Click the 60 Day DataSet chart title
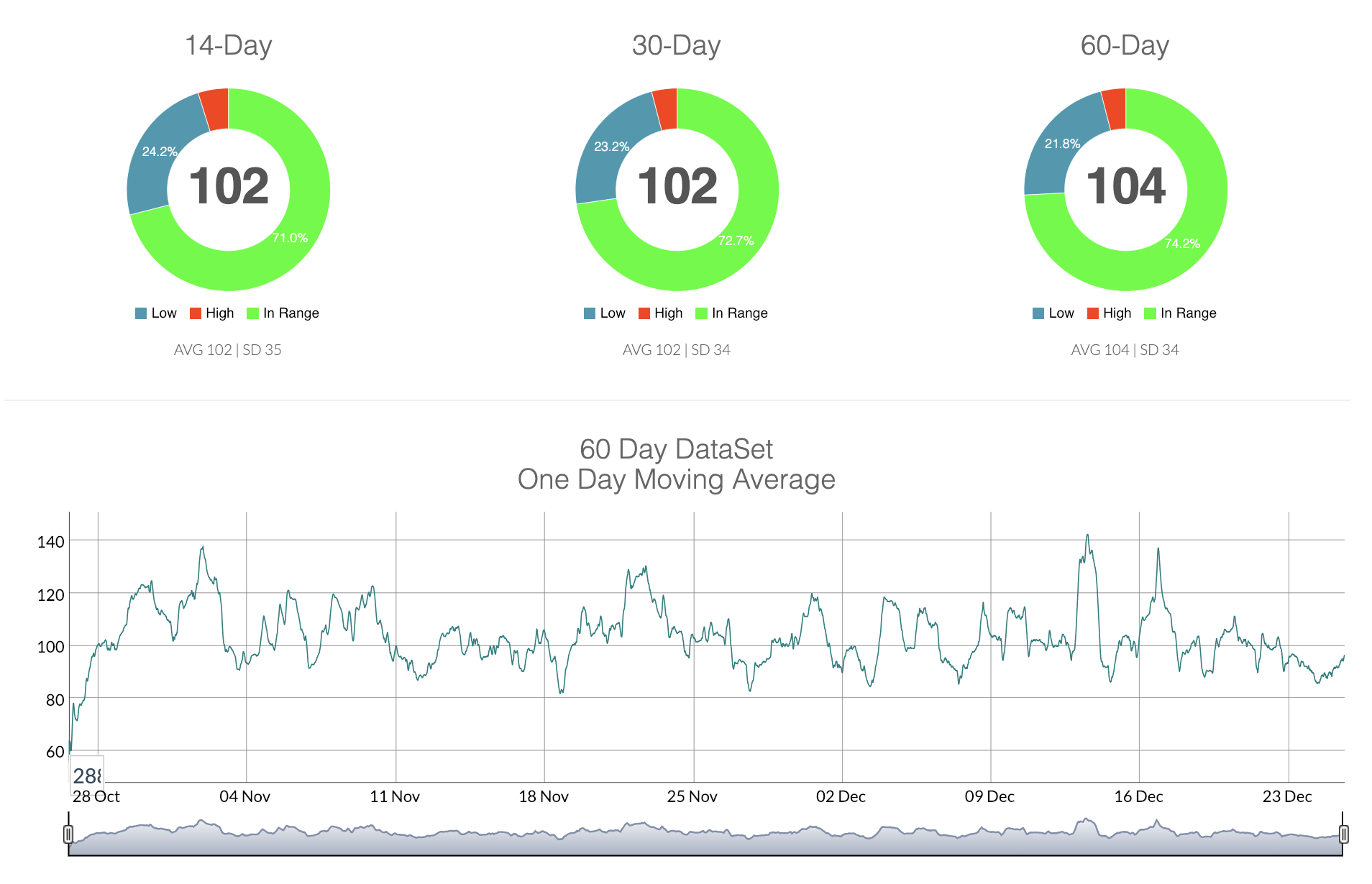The width and height of the screenshot is (1372, 884). (x=676, y=450)
